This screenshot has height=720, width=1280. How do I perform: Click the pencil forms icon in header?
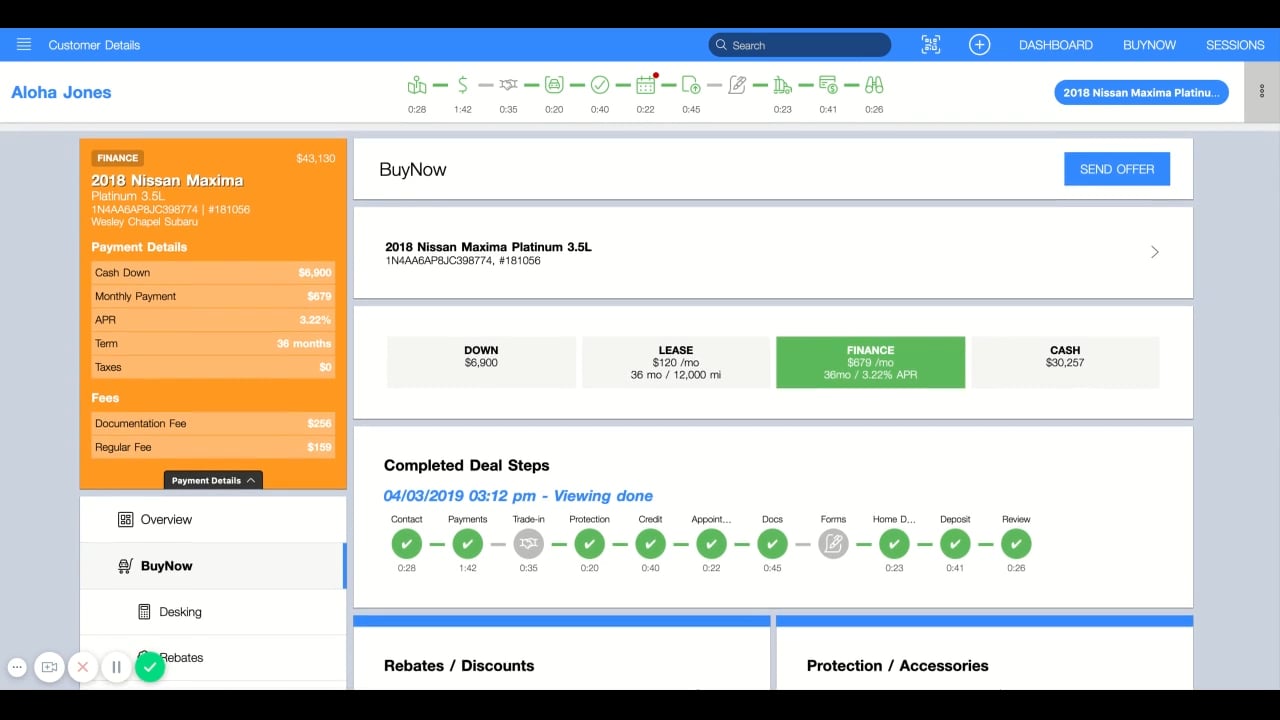[x=737, y=85]
